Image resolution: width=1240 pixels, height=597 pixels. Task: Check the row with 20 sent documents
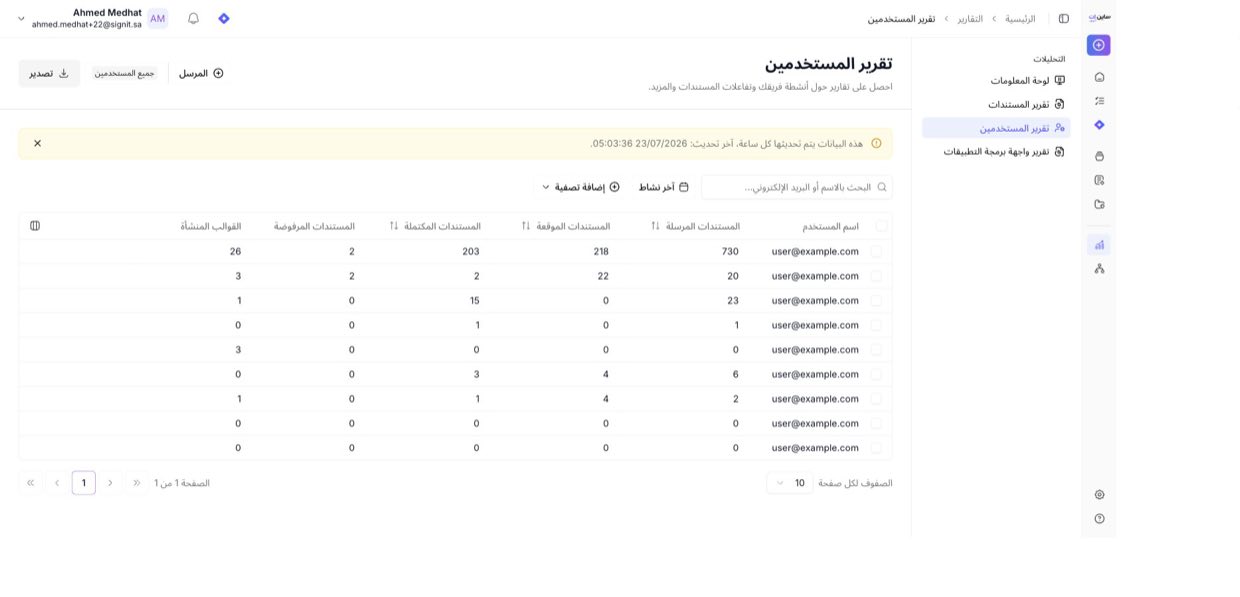(876, 276)
